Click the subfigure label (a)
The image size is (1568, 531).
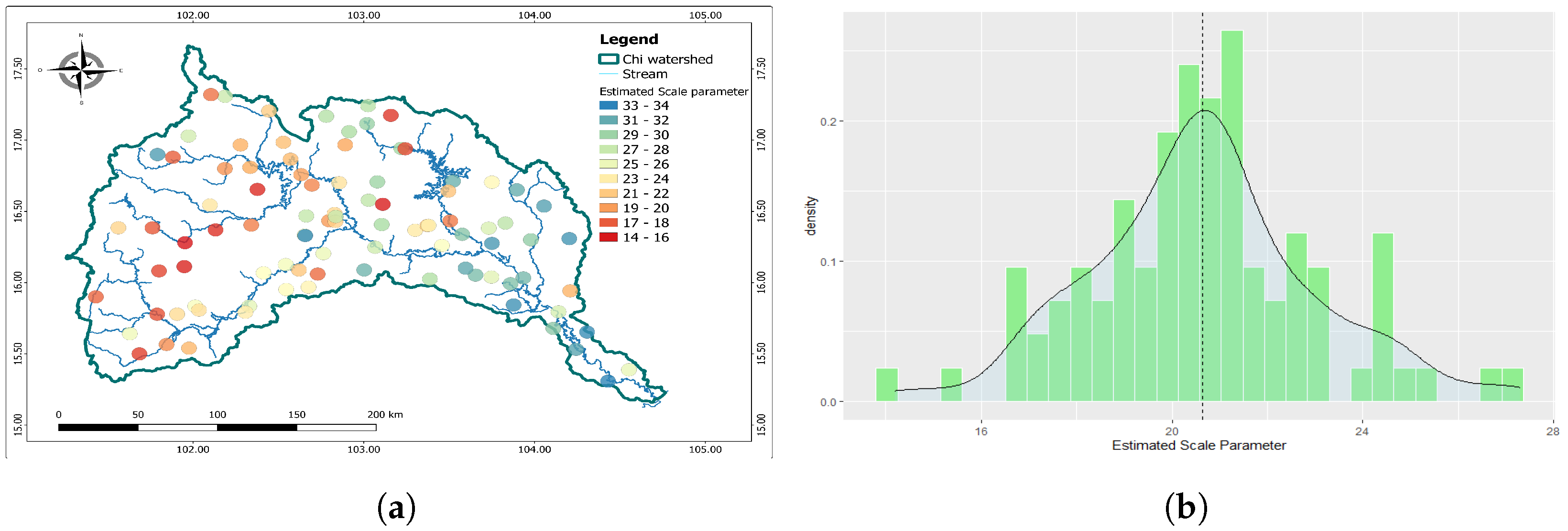396,508
